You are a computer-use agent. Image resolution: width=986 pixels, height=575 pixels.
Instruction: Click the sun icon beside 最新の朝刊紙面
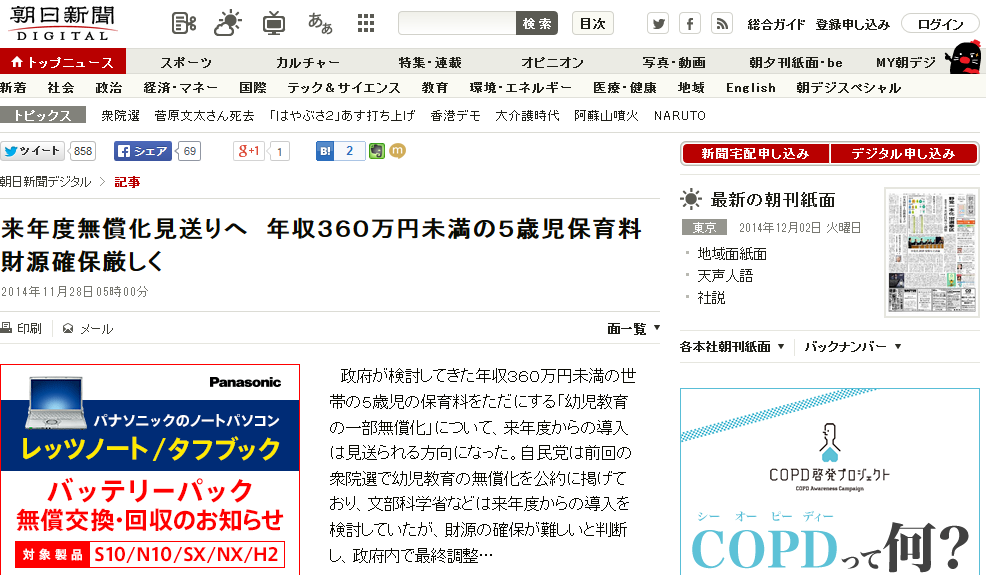coord(690,199)
